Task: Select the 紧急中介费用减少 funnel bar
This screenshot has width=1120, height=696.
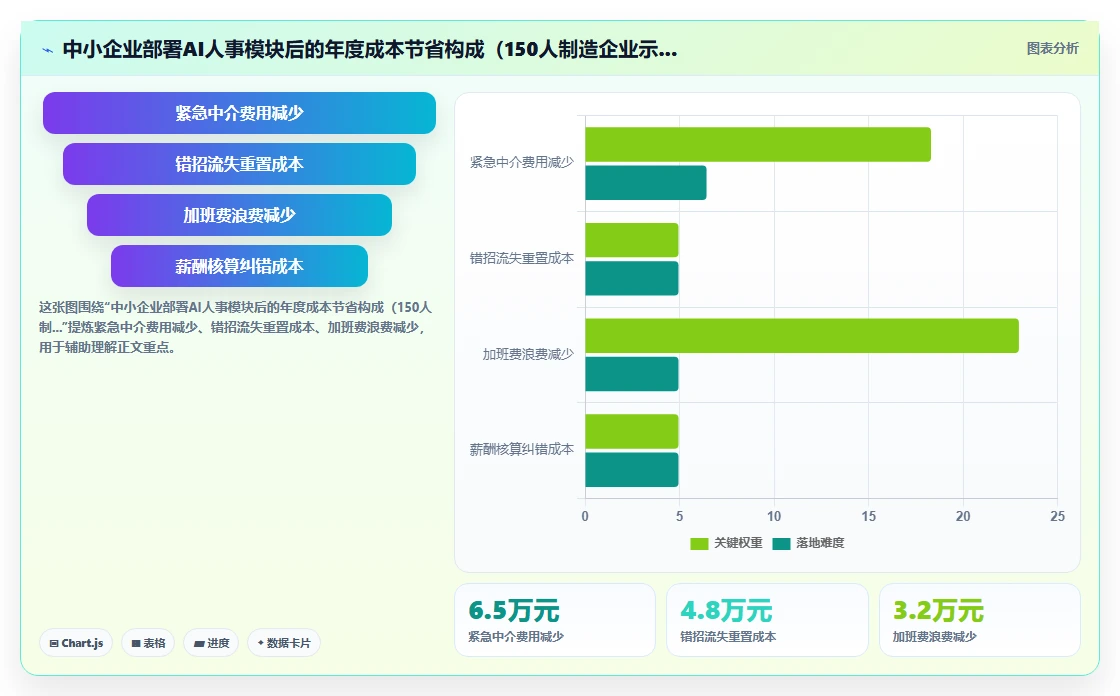Action: 239,113
